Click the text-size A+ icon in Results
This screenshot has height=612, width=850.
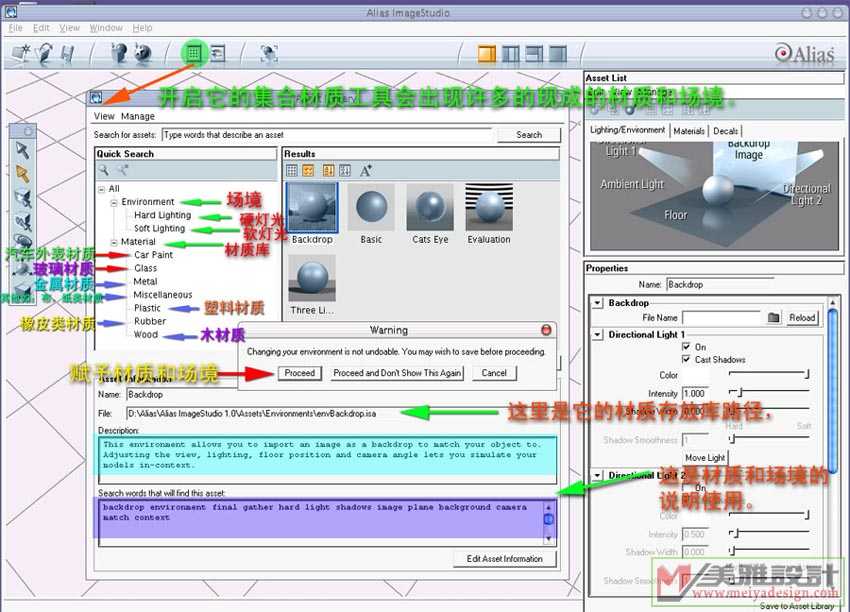pyautogui.click(x=365, y=170)
